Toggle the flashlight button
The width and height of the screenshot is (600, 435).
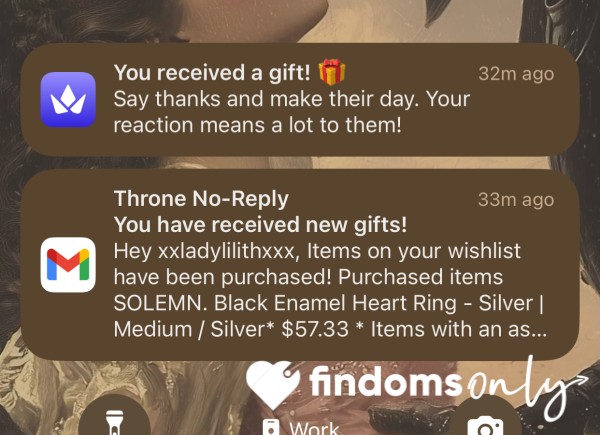114,419
